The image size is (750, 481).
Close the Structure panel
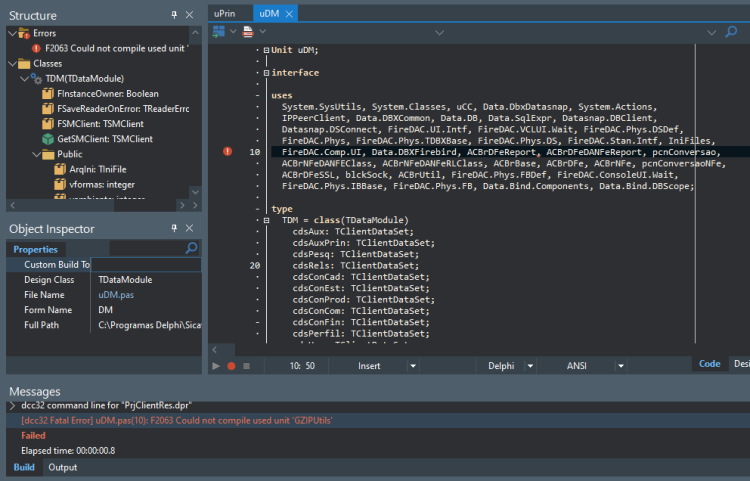click(189, 15)
